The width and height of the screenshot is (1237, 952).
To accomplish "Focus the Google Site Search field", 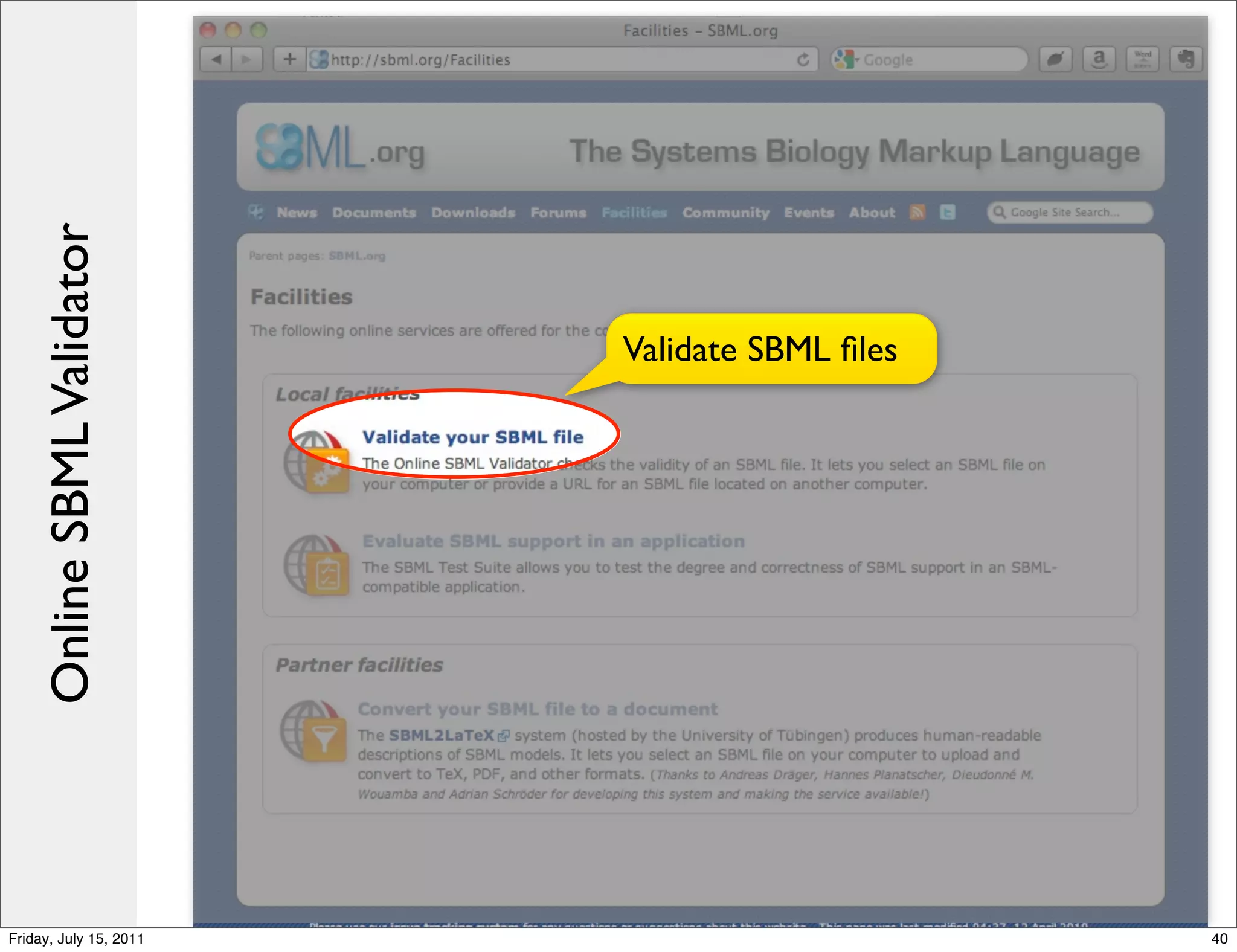I will coord(1070,212).
